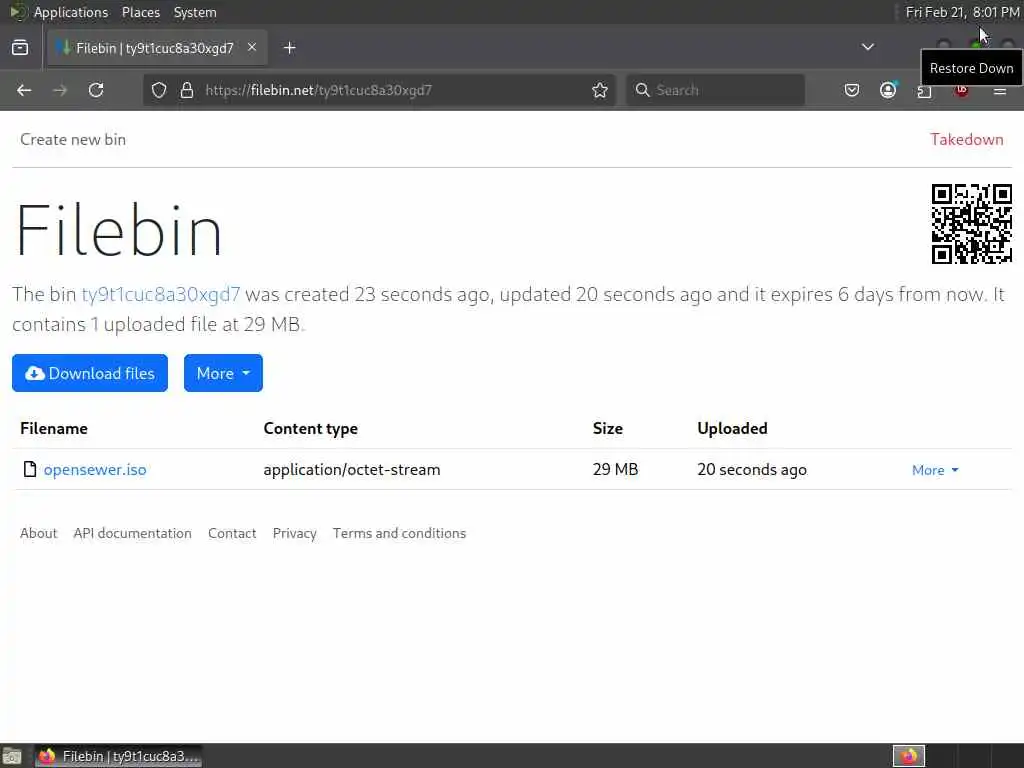This screenshot has width=1024, height=768.
Task: Open the Applications menu
Action: 71,12
